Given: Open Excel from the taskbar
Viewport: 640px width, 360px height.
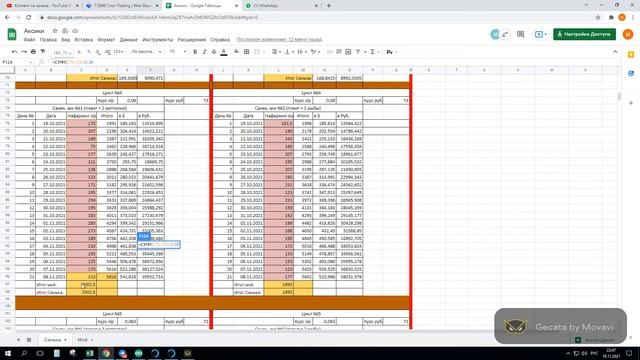Looking at the screenshot, I should [89, 353].
